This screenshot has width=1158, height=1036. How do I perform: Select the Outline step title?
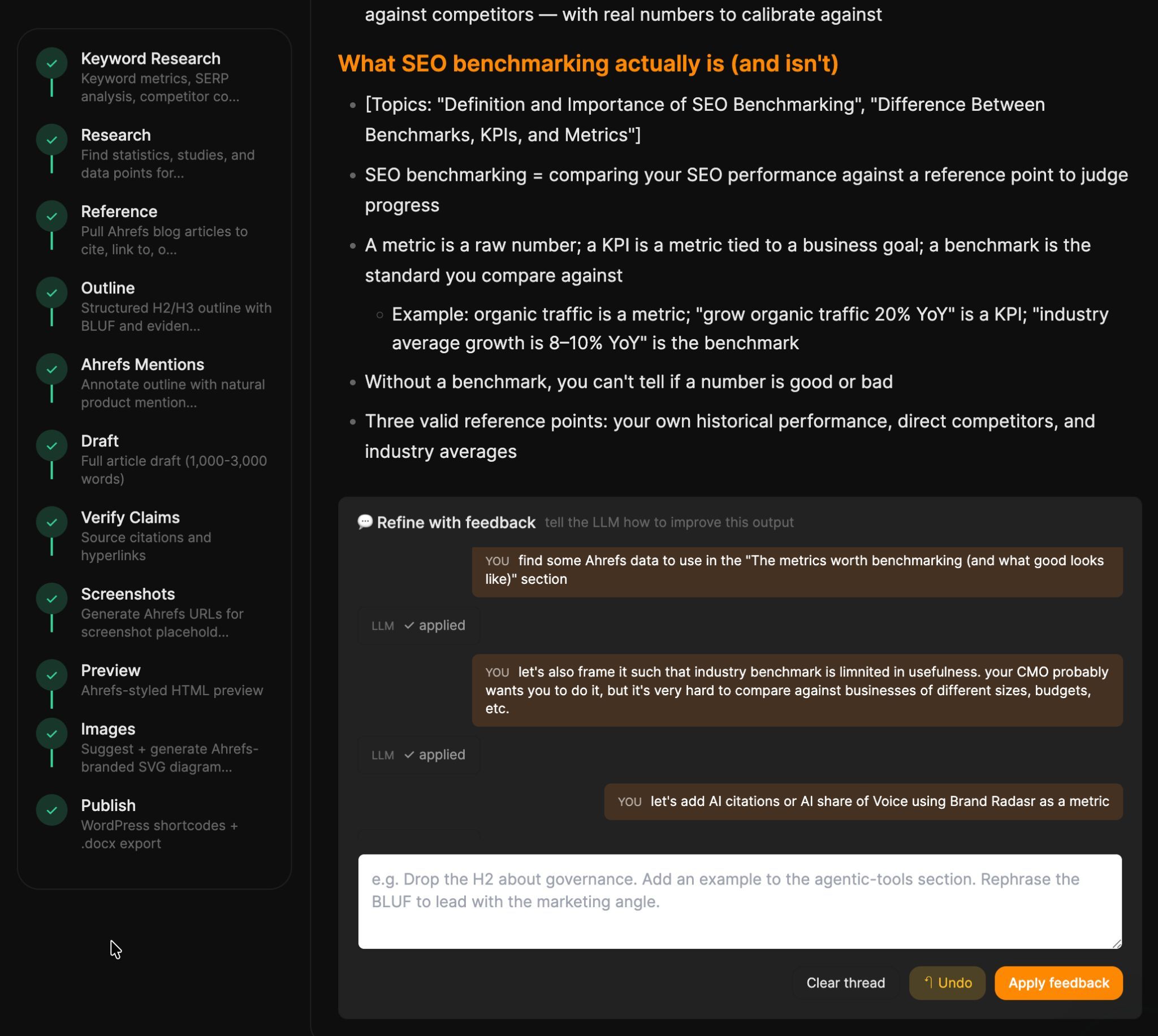(108, 288)
